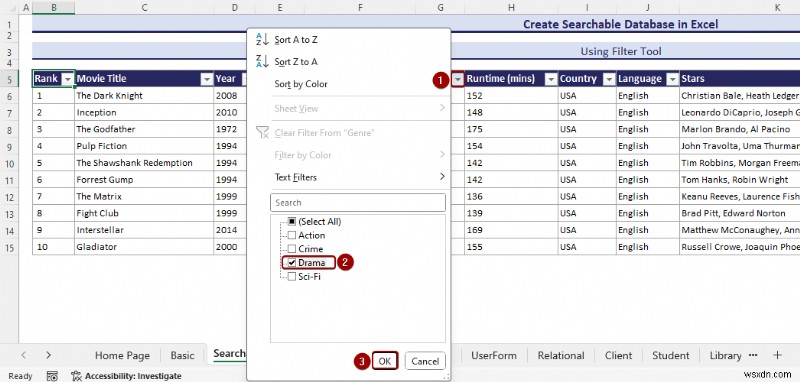The width and height of the screenshot is (800, 382).
Task: Click the Using Filter Tool subtitle
Action: [620, 51]
